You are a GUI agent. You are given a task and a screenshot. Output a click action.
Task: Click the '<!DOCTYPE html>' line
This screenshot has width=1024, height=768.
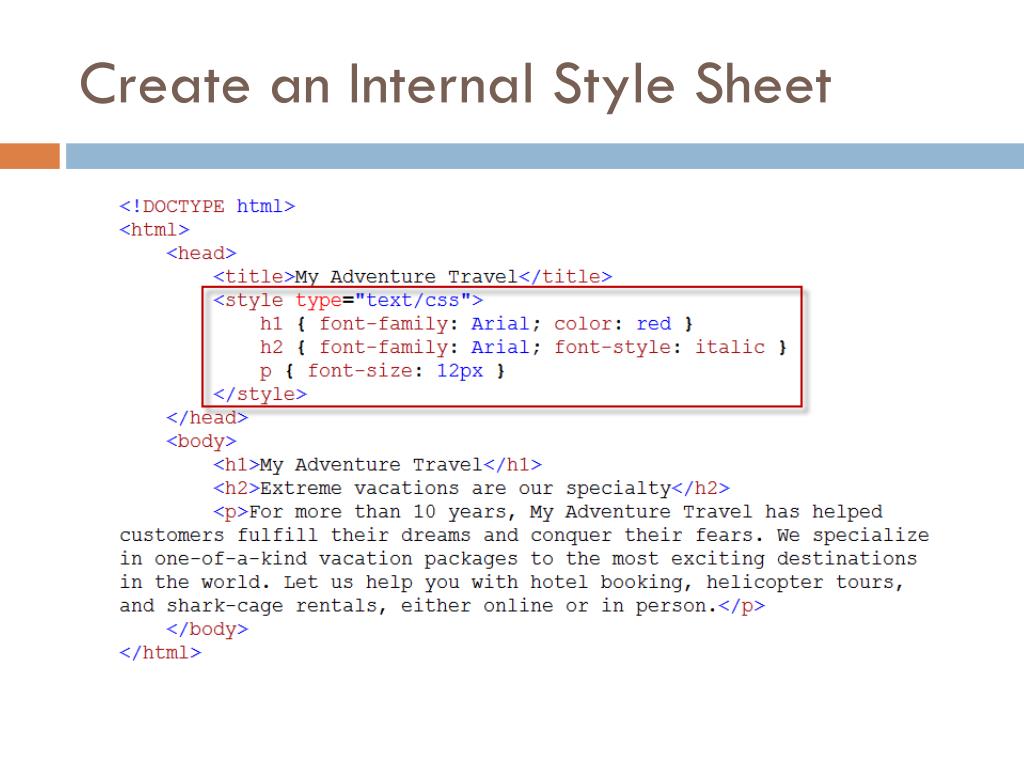click(207, 206)
